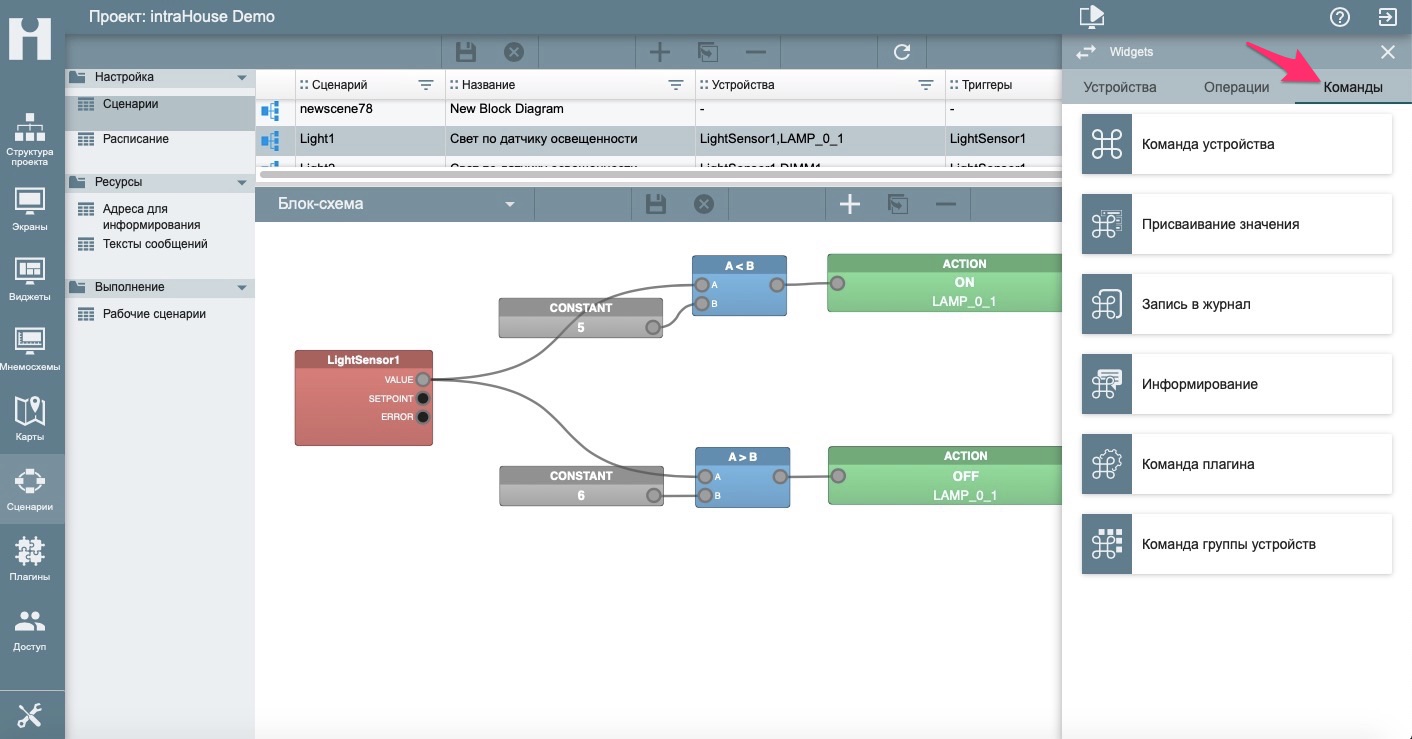Collapse the Ресурсы section
The image size is (1412, 739).
tap(241, 183)
